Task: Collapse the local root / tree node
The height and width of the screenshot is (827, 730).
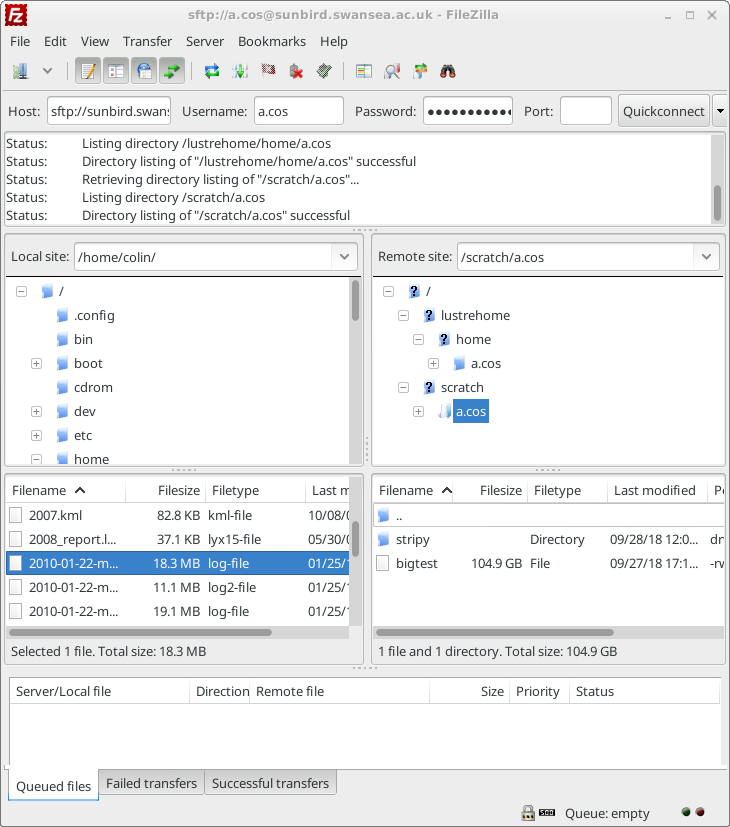Action: pos(22,291)
